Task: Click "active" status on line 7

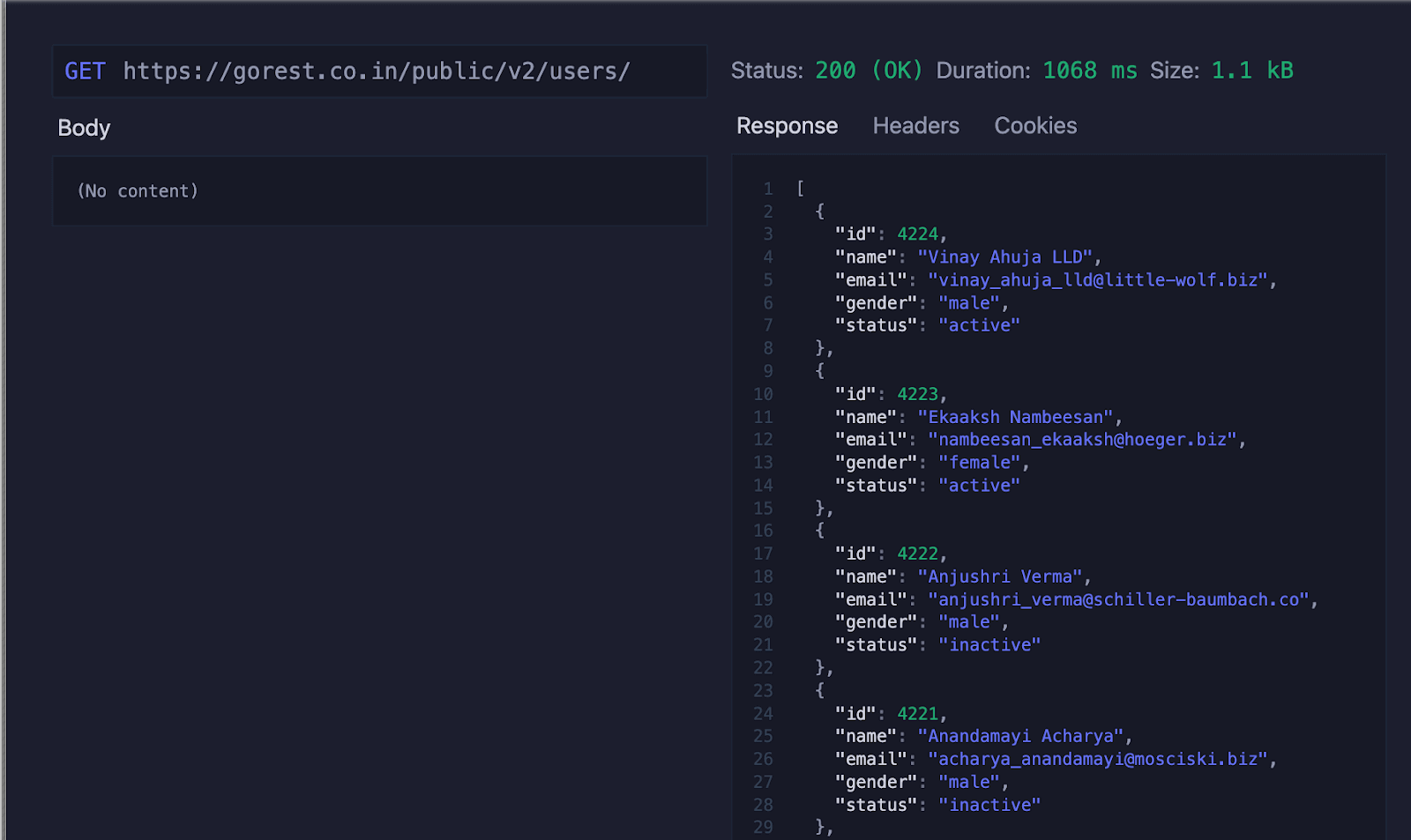Action: (x=979, y=325)
